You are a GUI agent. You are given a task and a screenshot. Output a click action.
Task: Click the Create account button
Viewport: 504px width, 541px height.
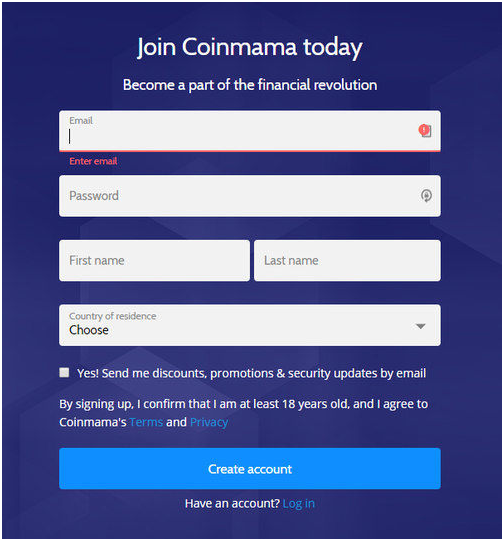tap(250, 469)
